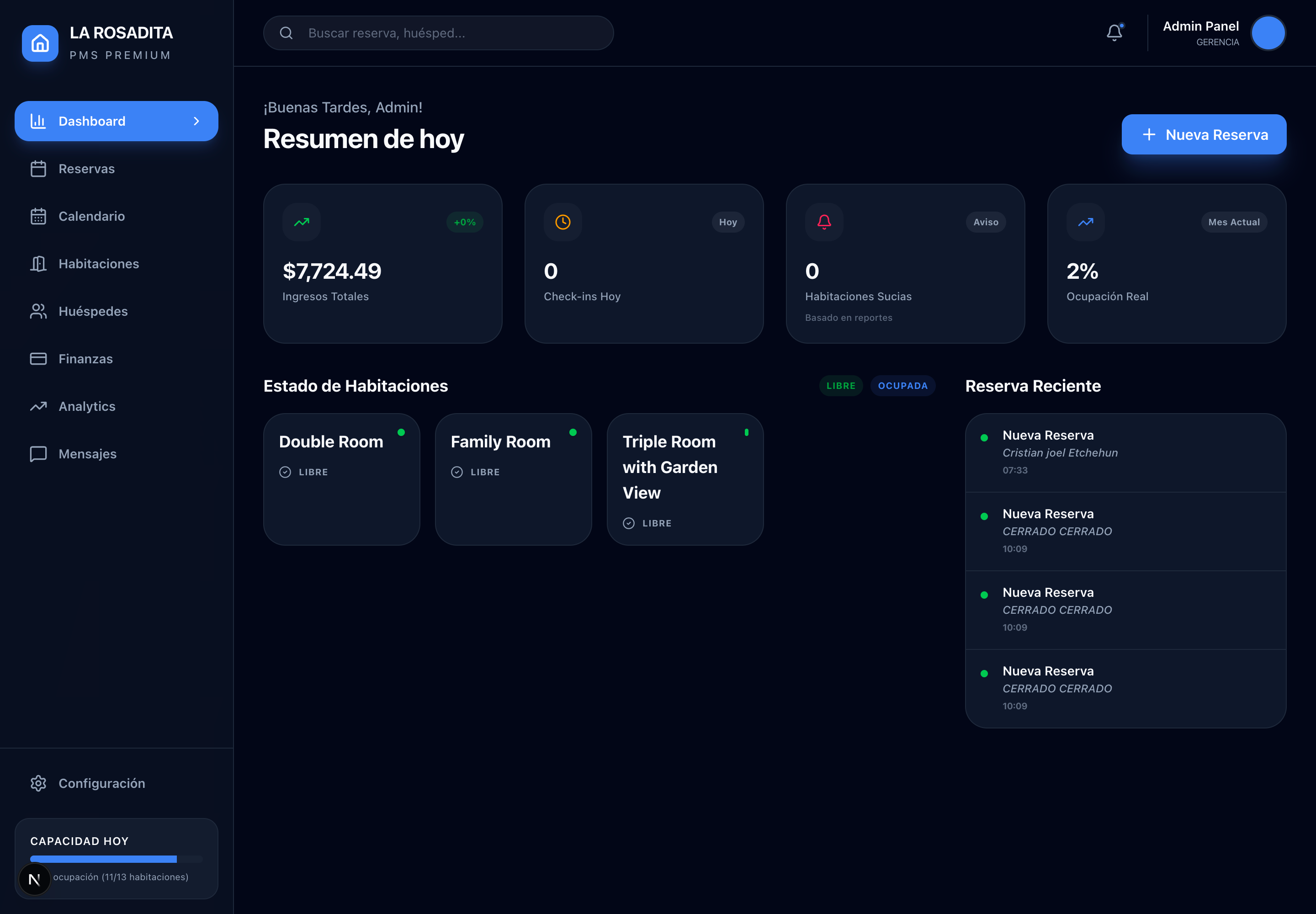Image resolution: width=1316 pixels, height=914 pixels.
Task: Click the Admin Panel profile avatar
Action: click(x=1268, y=33)
